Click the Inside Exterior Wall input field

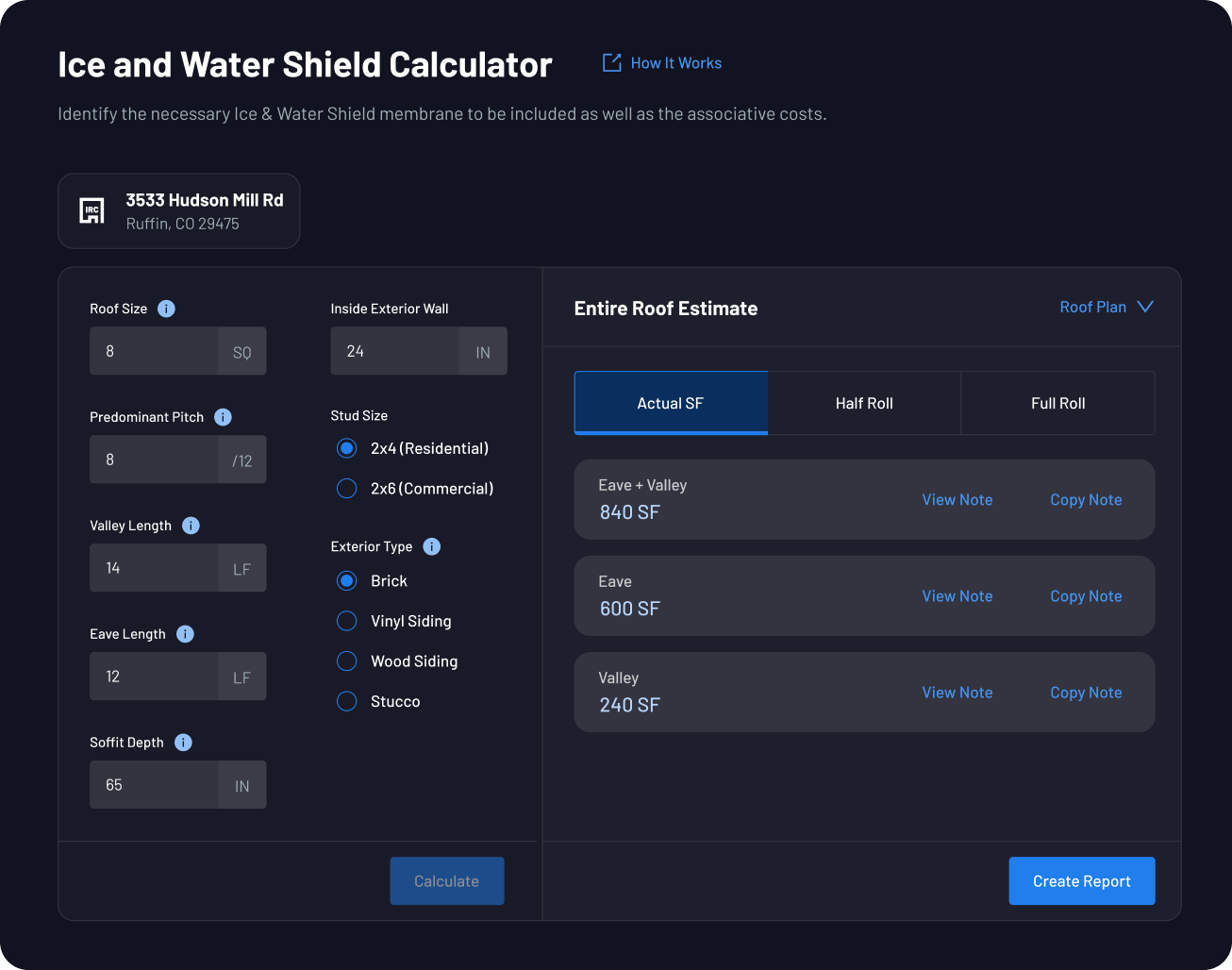pyautogui.click(x=394, y=351)
